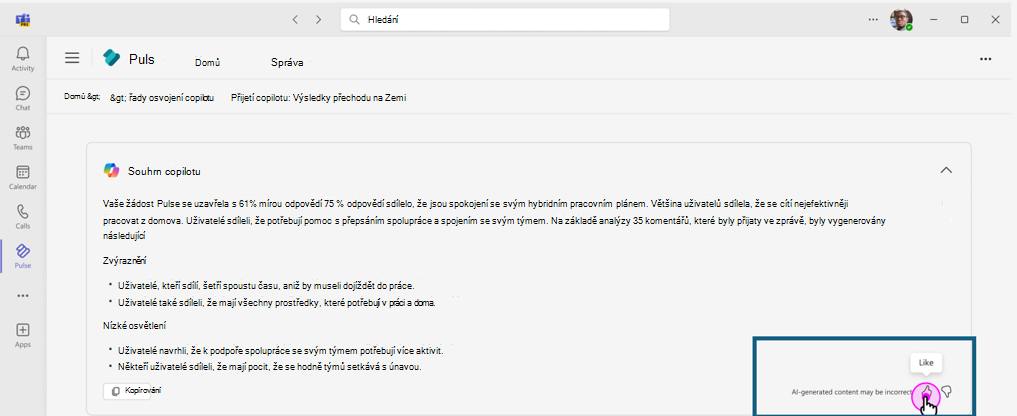This screenshot has width=1017, height=416.
Task: Open Calls from the sidebar
Action: pos(22,217)
